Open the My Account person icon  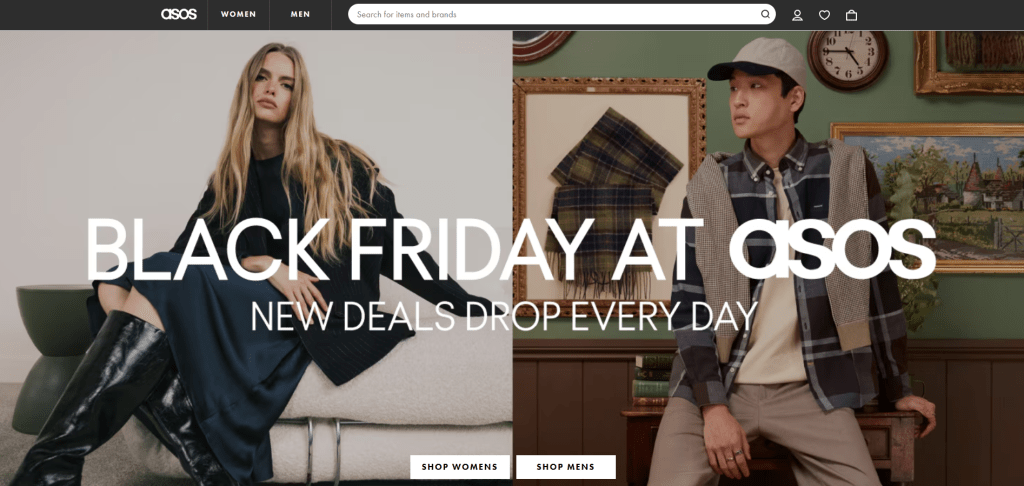pos(797,15)
